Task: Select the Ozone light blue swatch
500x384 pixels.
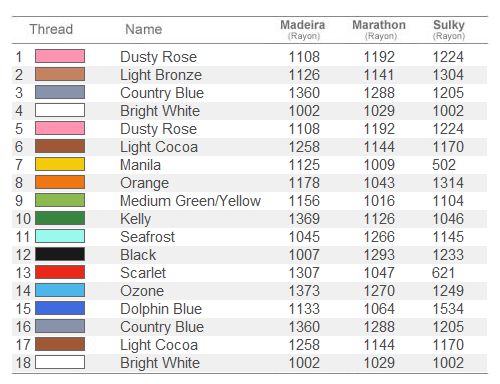Action: click(x=60, y=290)
